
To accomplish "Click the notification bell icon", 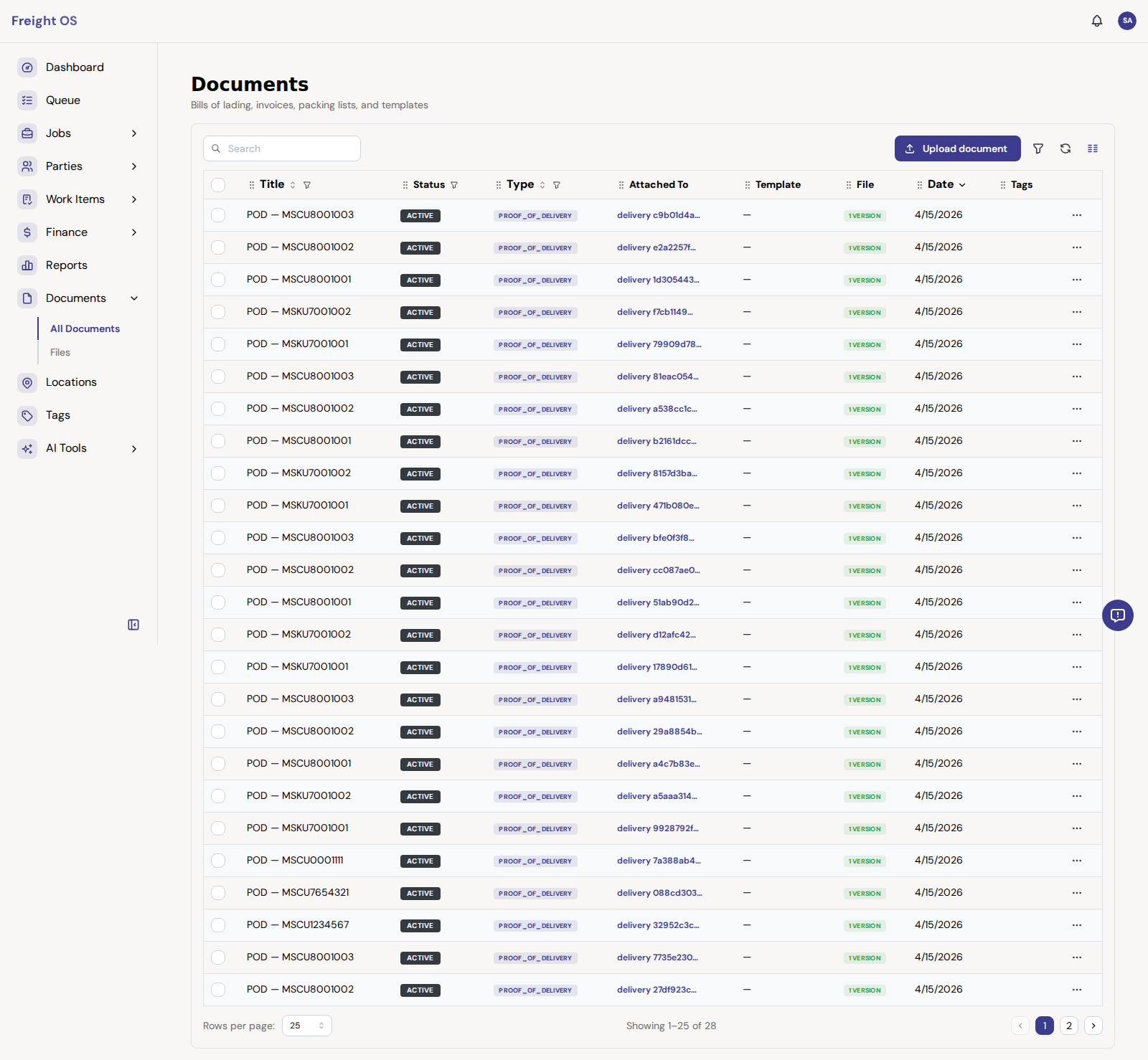I will (1097, 20).
